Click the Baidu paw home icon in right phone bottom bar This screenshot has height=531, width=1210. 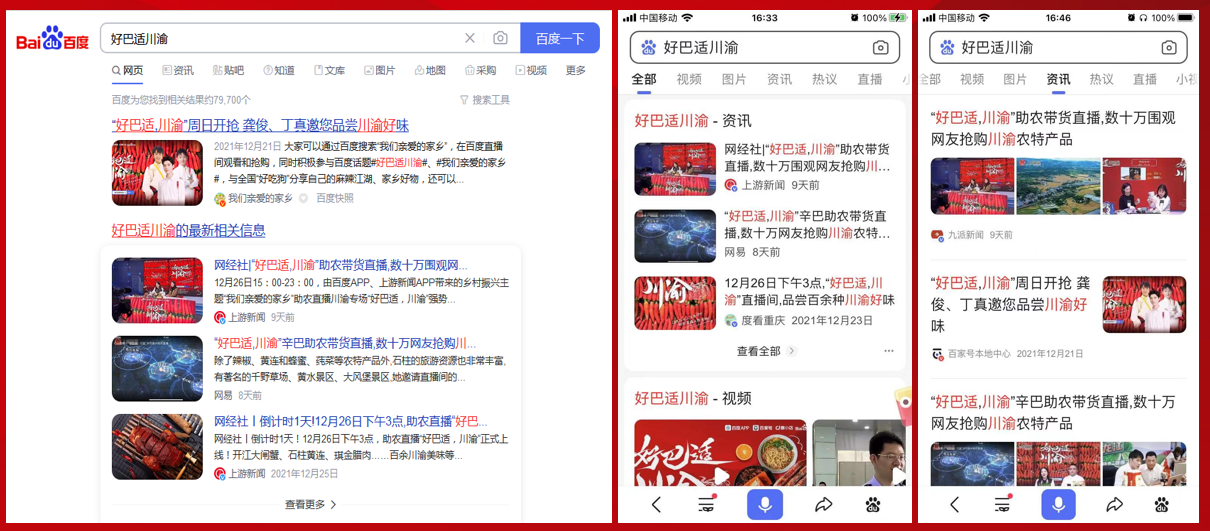tap(1161, 505)
